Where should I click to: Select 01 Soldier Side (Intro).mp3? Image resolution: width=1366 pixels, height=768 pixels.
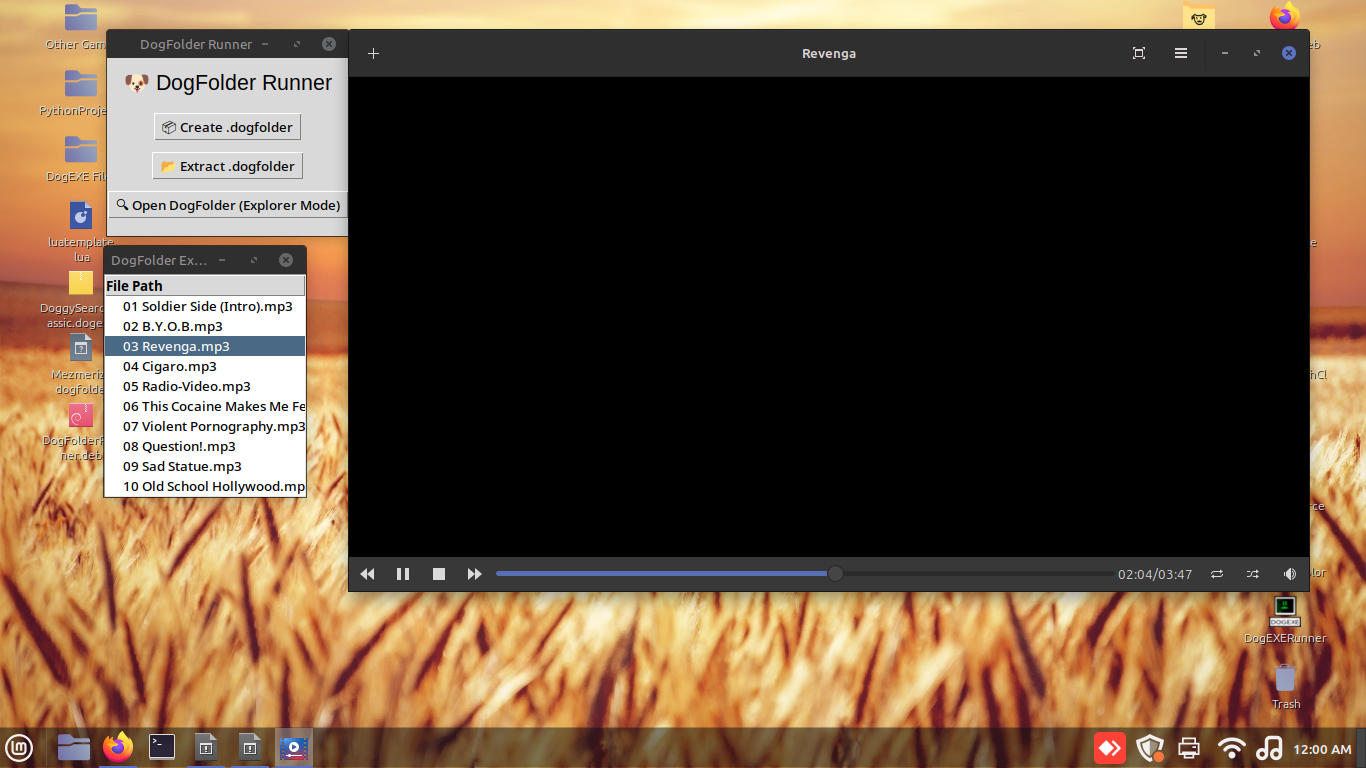[x=205, y=306]
